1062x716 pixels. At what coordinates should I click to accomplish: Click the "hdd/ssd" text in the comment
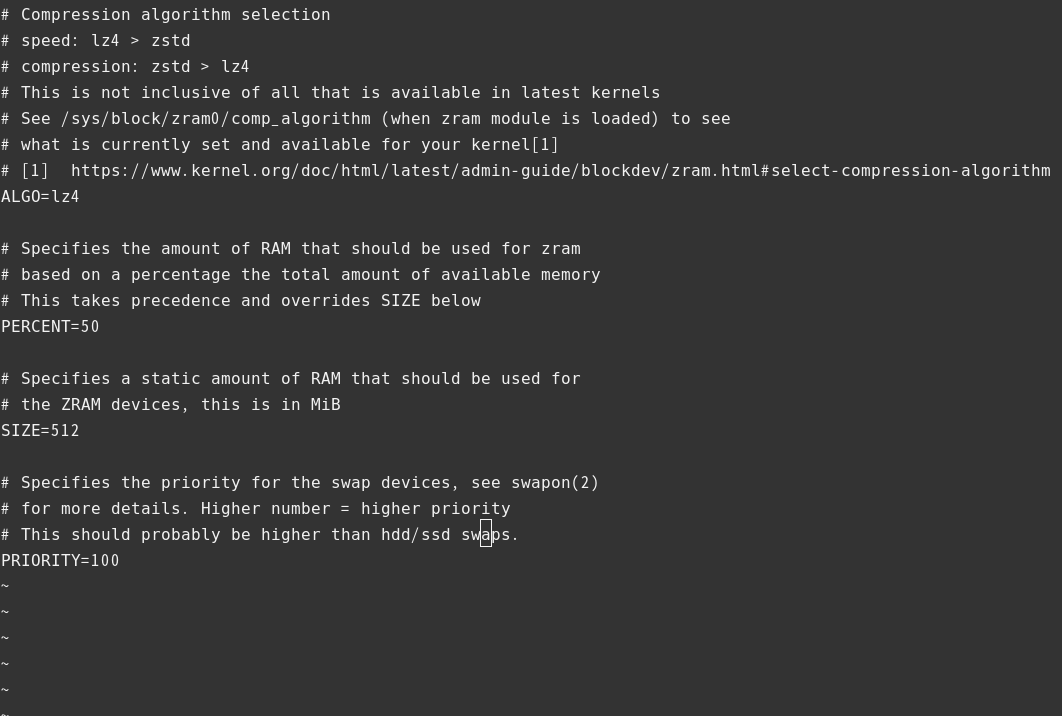pyautogui.click(x=415, y=535)
